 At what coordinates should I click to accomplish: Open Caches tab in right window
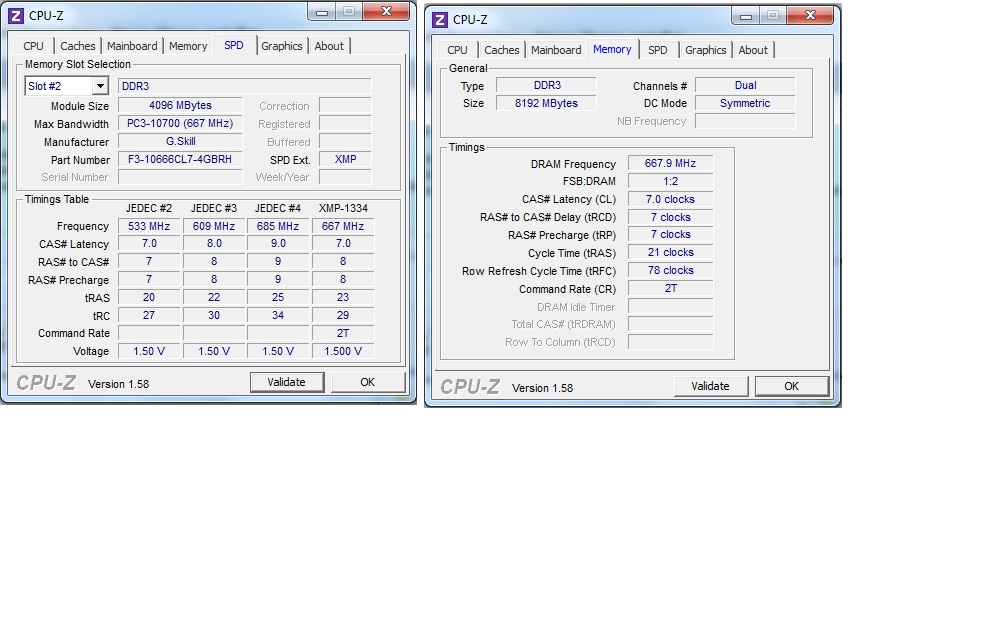[x=501, y=50]
